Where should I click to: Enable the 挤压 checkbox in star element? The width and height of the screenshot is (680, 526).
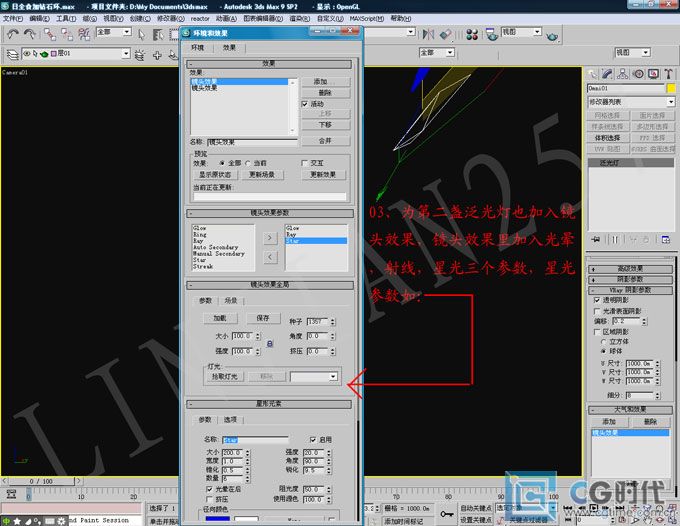click(x=209, y=499)
